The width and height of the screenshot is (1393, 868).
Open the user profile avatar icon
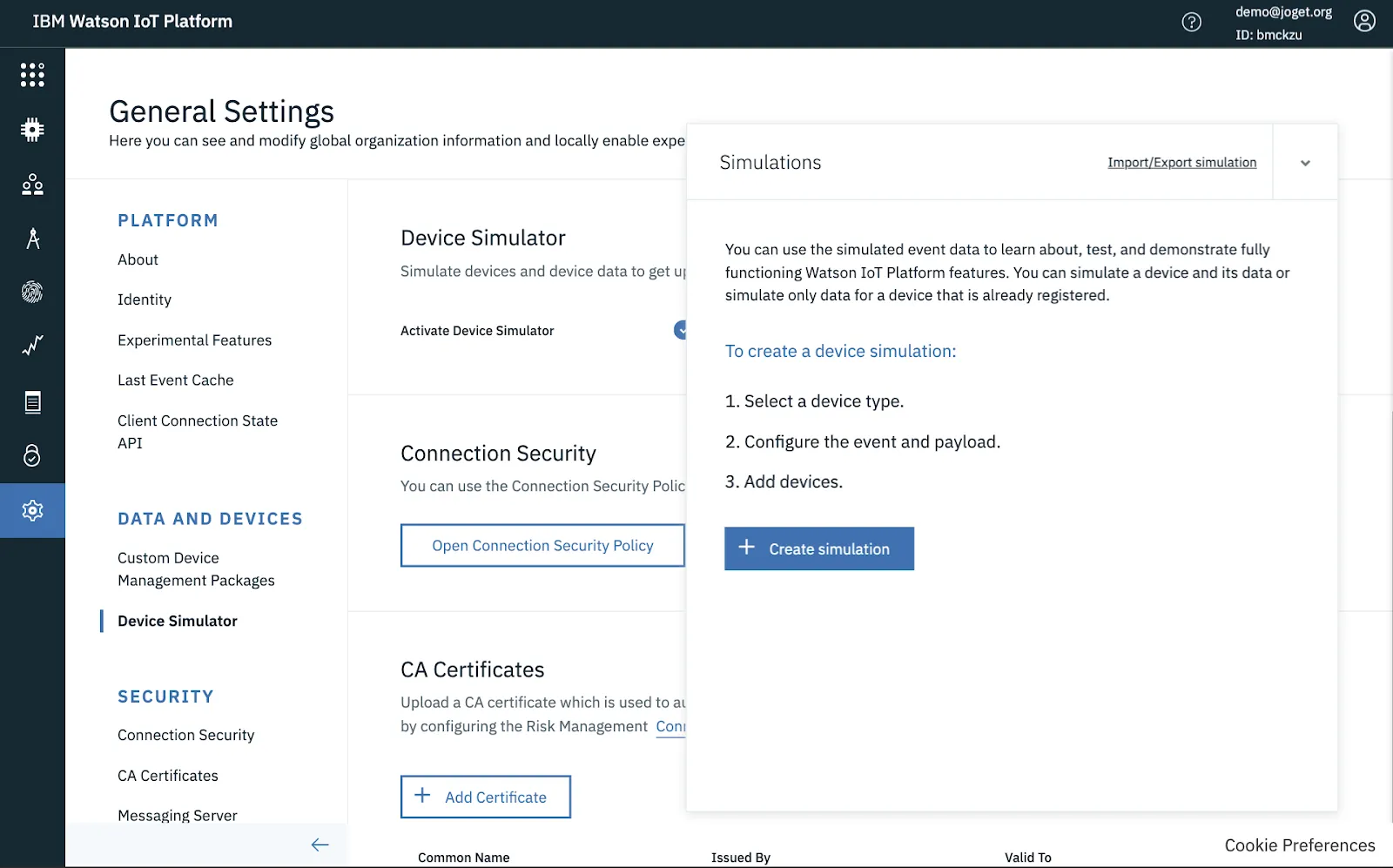tap(1364, 21)
